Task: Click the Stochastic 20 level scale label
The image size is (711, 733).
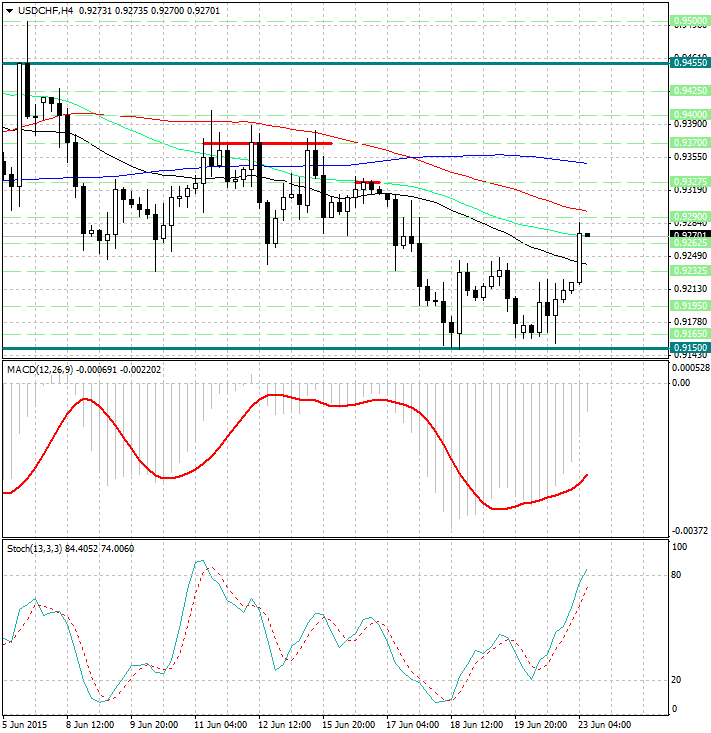Action: (676, 680)
